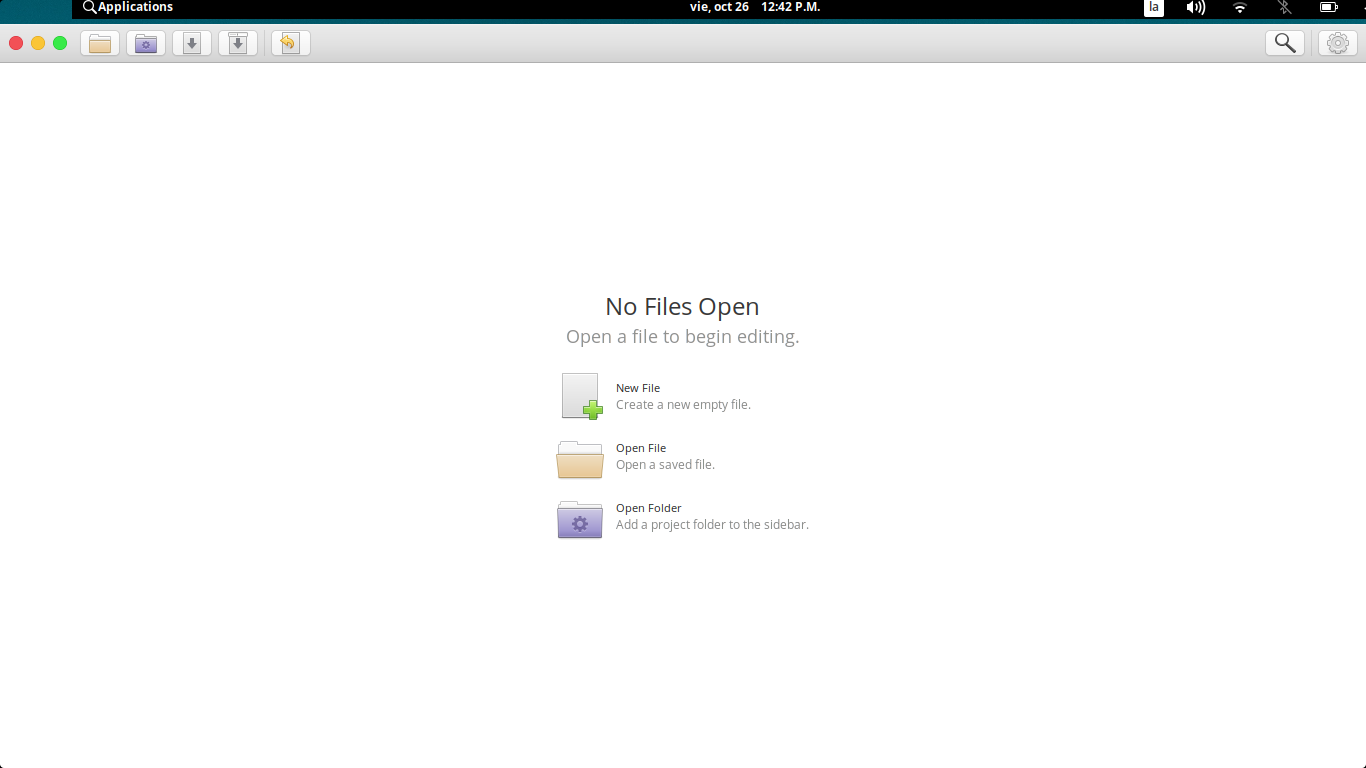Image resolution: width=1366 pixels, height=768 pixels.
Task: Open the editor settings gear menu
Action: pyautogui.click(x=1337, y=43)
